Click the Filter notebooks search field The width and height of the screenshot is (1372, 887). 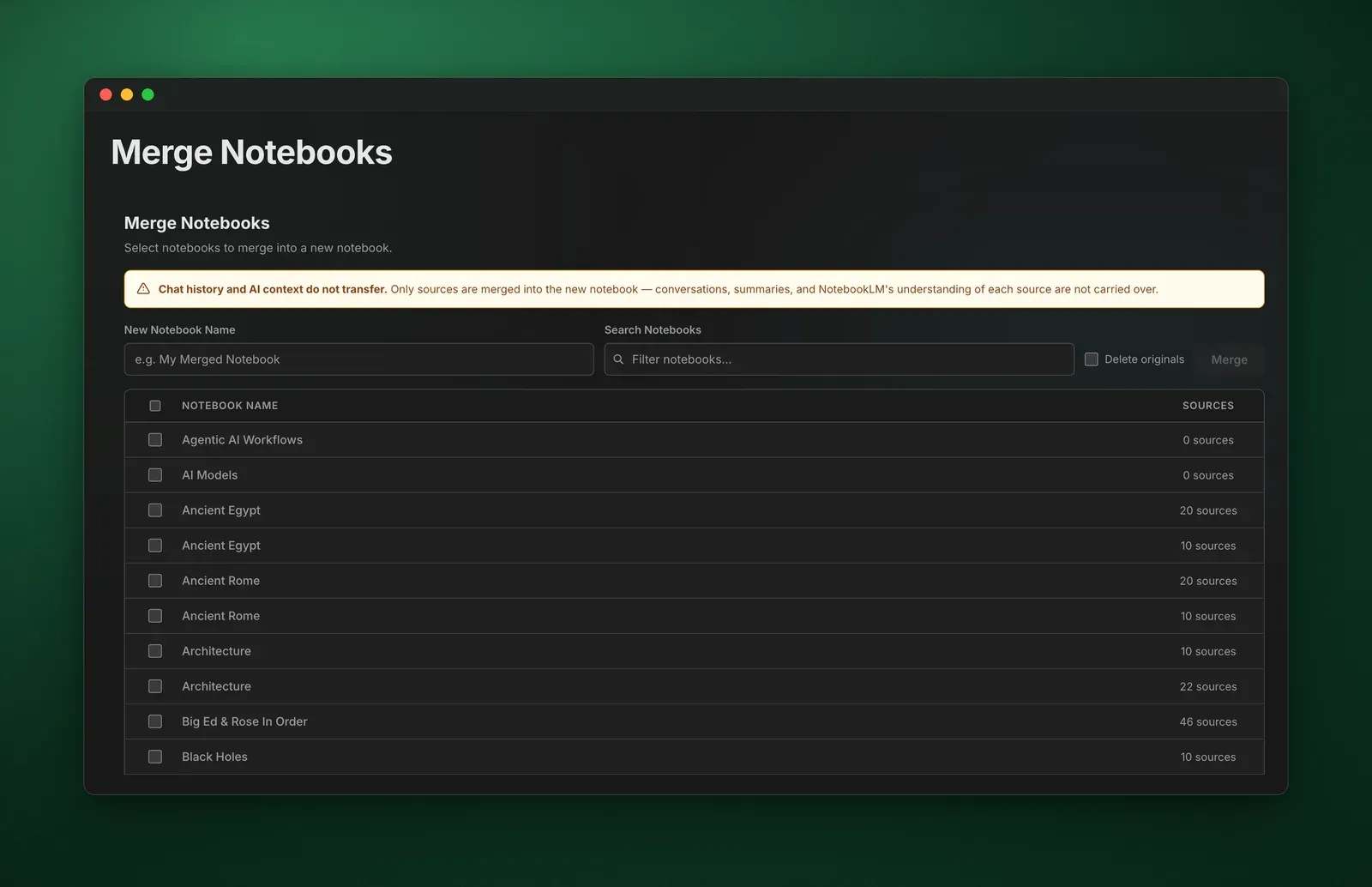(x=839, y=359)
